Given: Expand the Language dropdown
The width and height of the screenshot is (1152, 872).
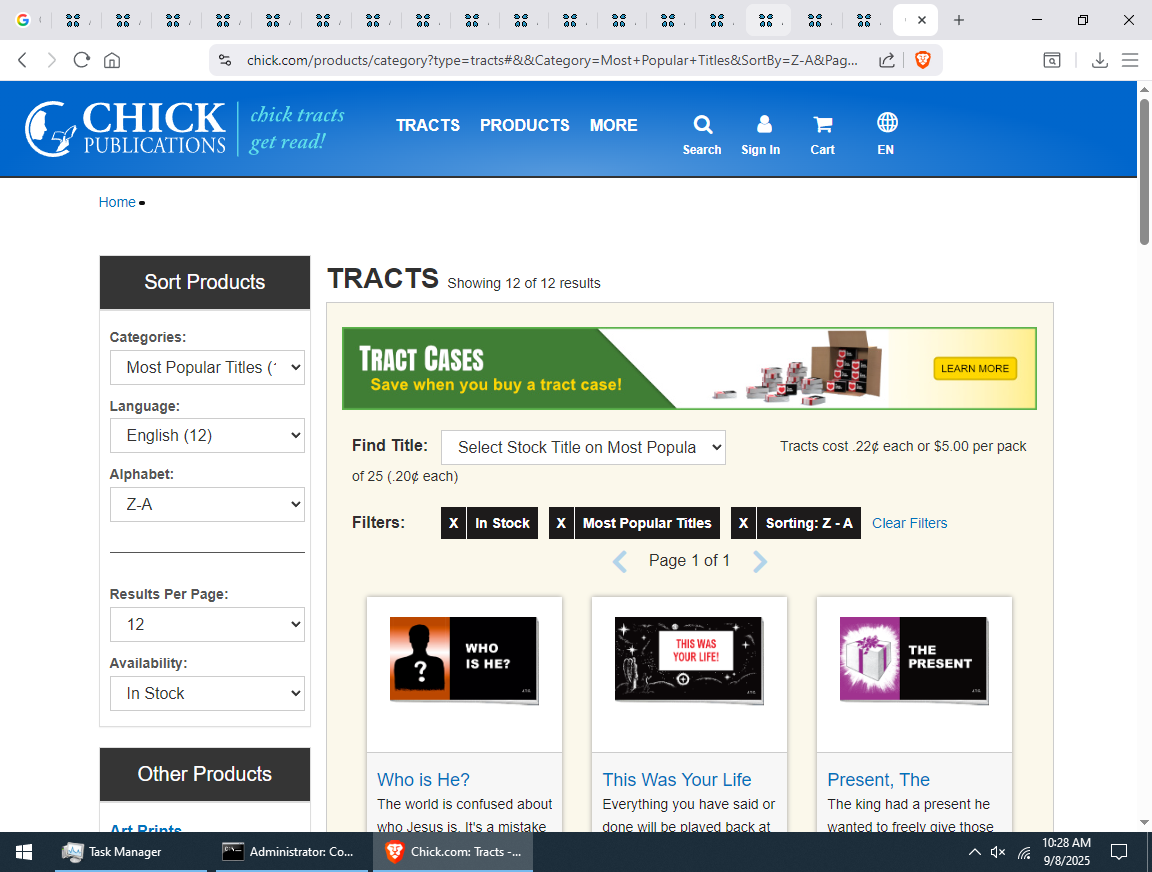Looking at the screenshot, I should pos(207,436).
